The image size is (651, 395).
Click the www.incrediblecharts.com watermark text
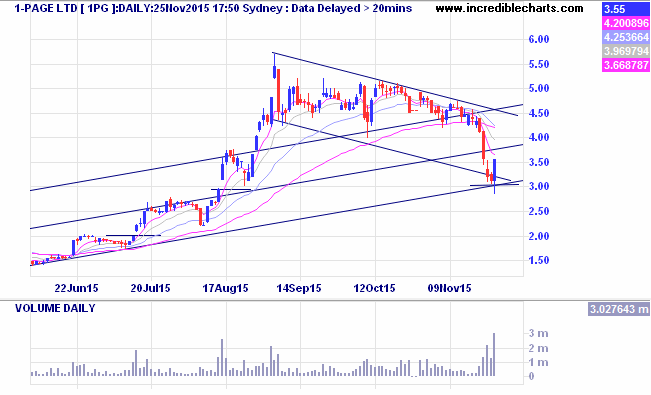tap(509, 8)
